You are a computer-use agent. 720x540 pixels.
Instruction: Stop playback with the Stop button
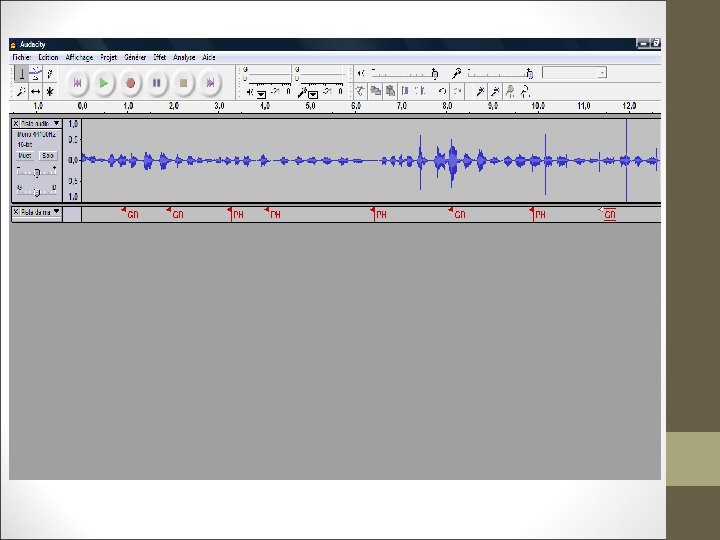click(183, 83)
